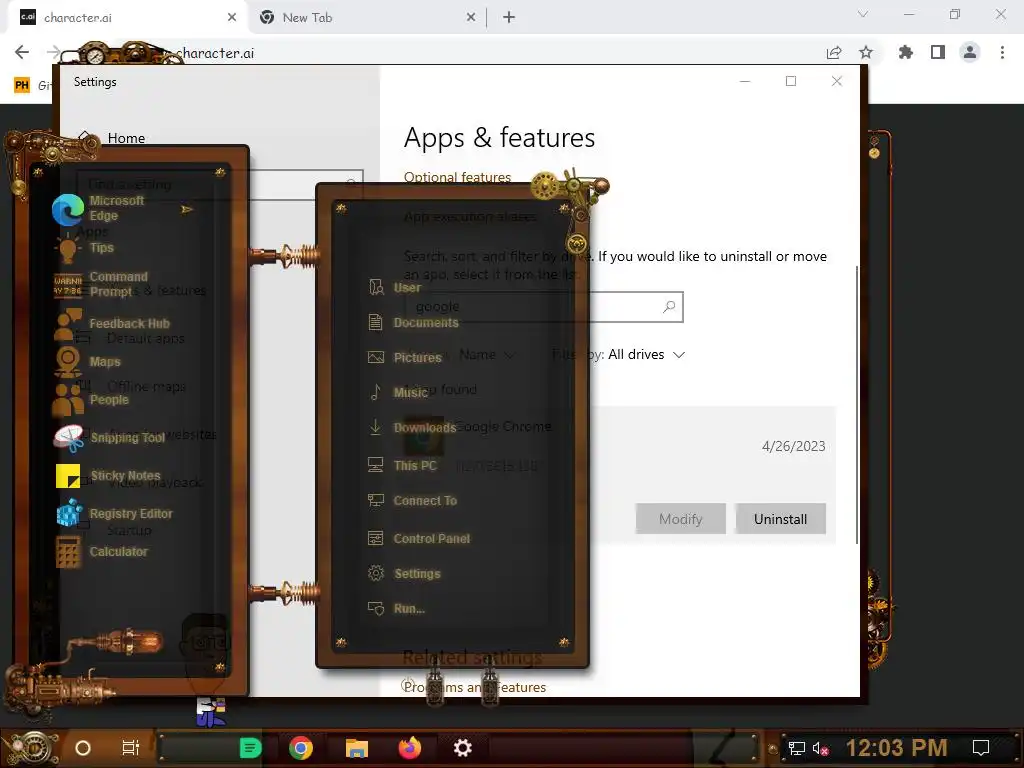Open Tips app in start menu
Viewport: 1024px width, 768px height.
pos(85,248)
